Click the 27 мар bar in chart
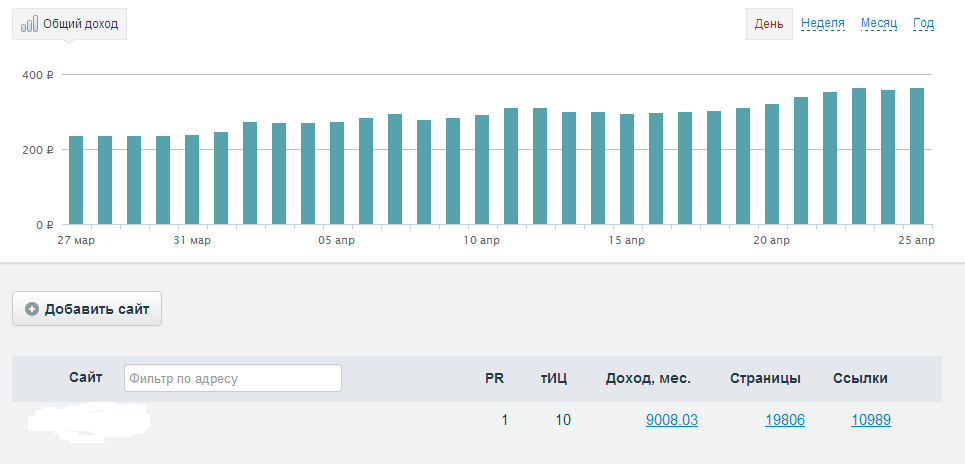The height and width of the screenshot is (464, 965). tap(76, 180)
